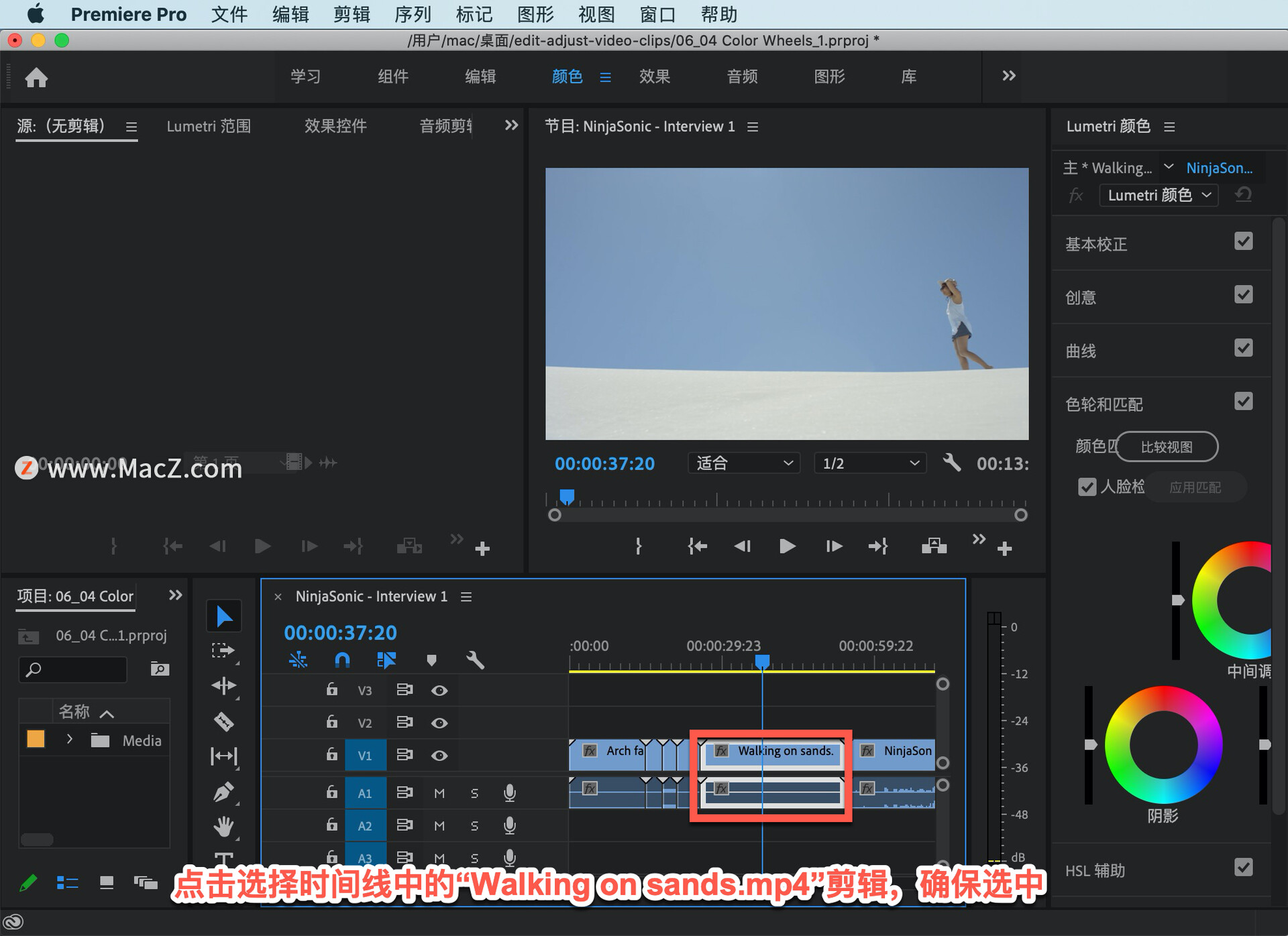Go to Out point in Program monitor

tap(878, 546)
